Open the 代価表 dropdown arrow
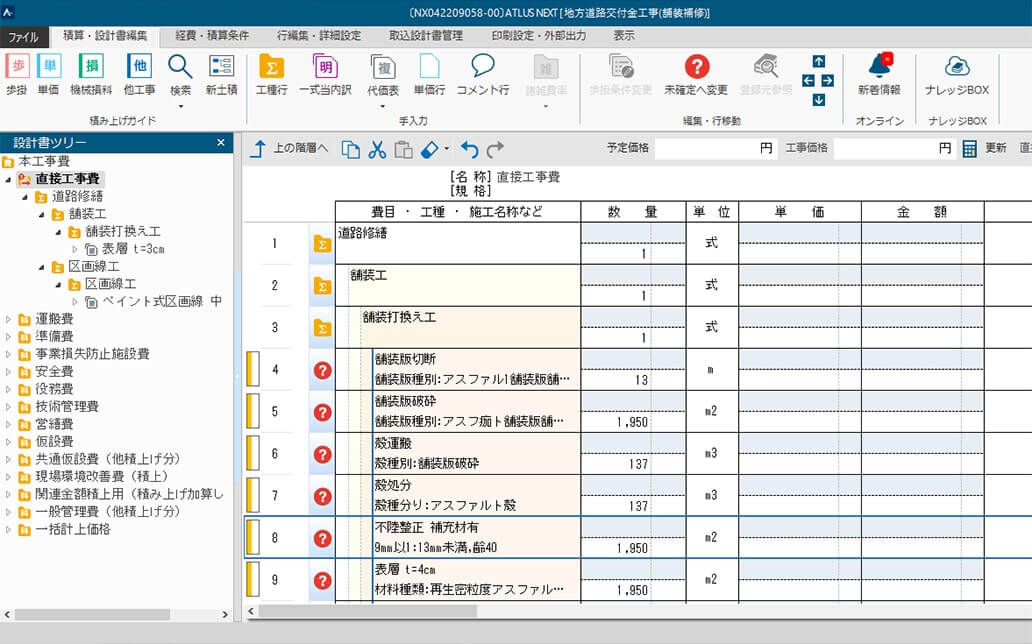The image size is (1032, 644). (x=382, y=107)
